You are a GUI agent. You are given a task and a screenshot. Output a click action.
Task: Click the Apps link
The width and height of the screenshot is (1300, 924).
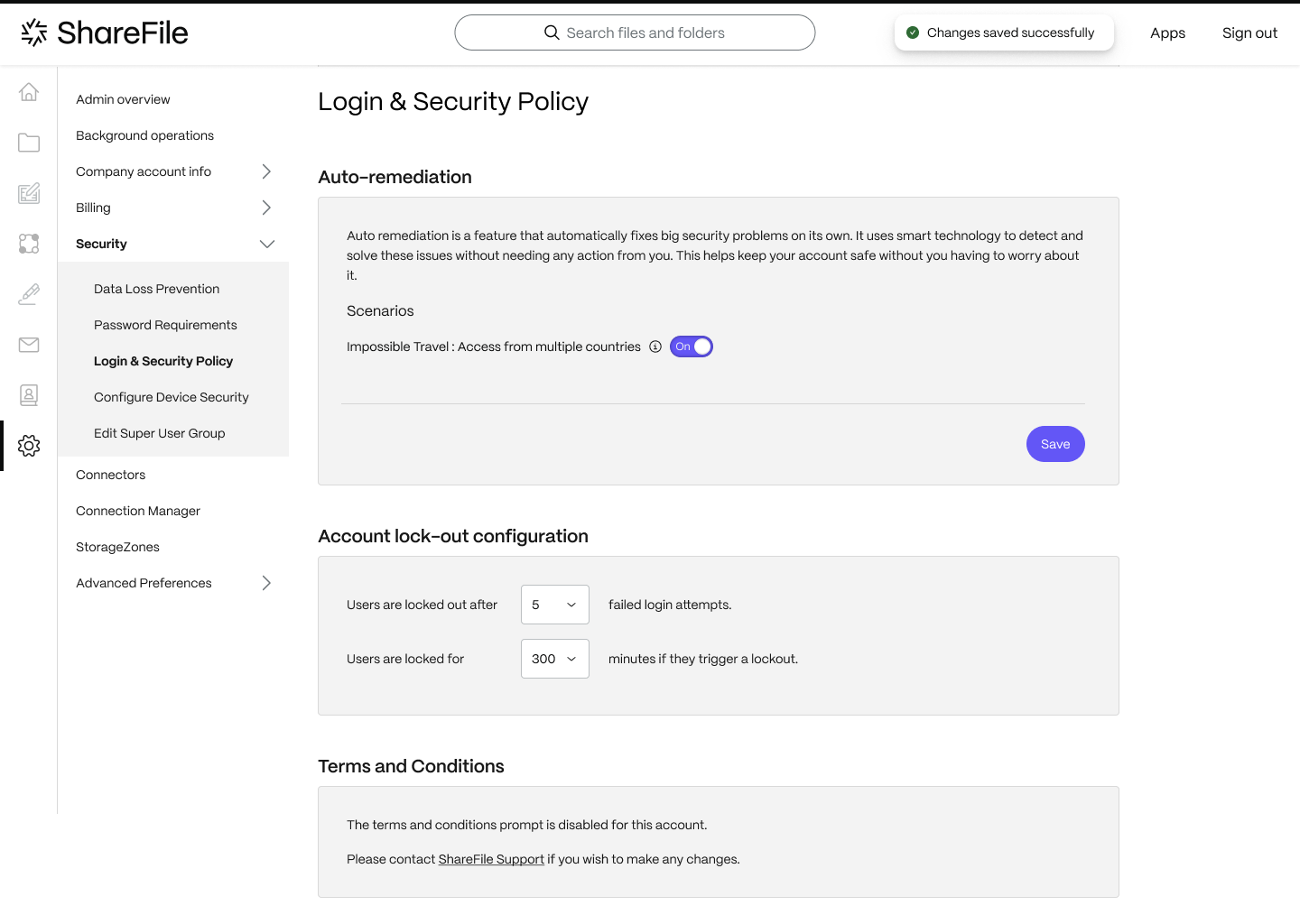(x=1167, y=32)
